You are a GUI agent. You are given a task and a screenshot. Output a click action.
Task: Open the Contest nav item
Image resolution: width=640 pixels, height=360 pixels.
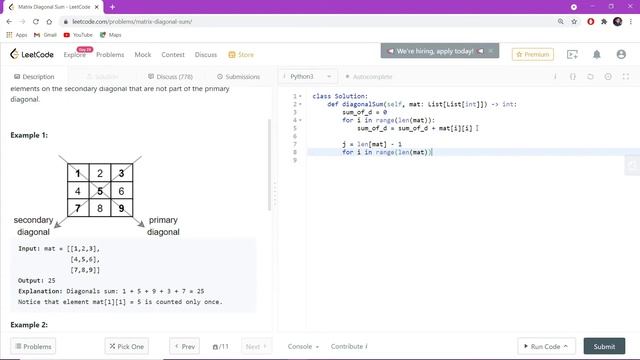click(x=173, y=55)
